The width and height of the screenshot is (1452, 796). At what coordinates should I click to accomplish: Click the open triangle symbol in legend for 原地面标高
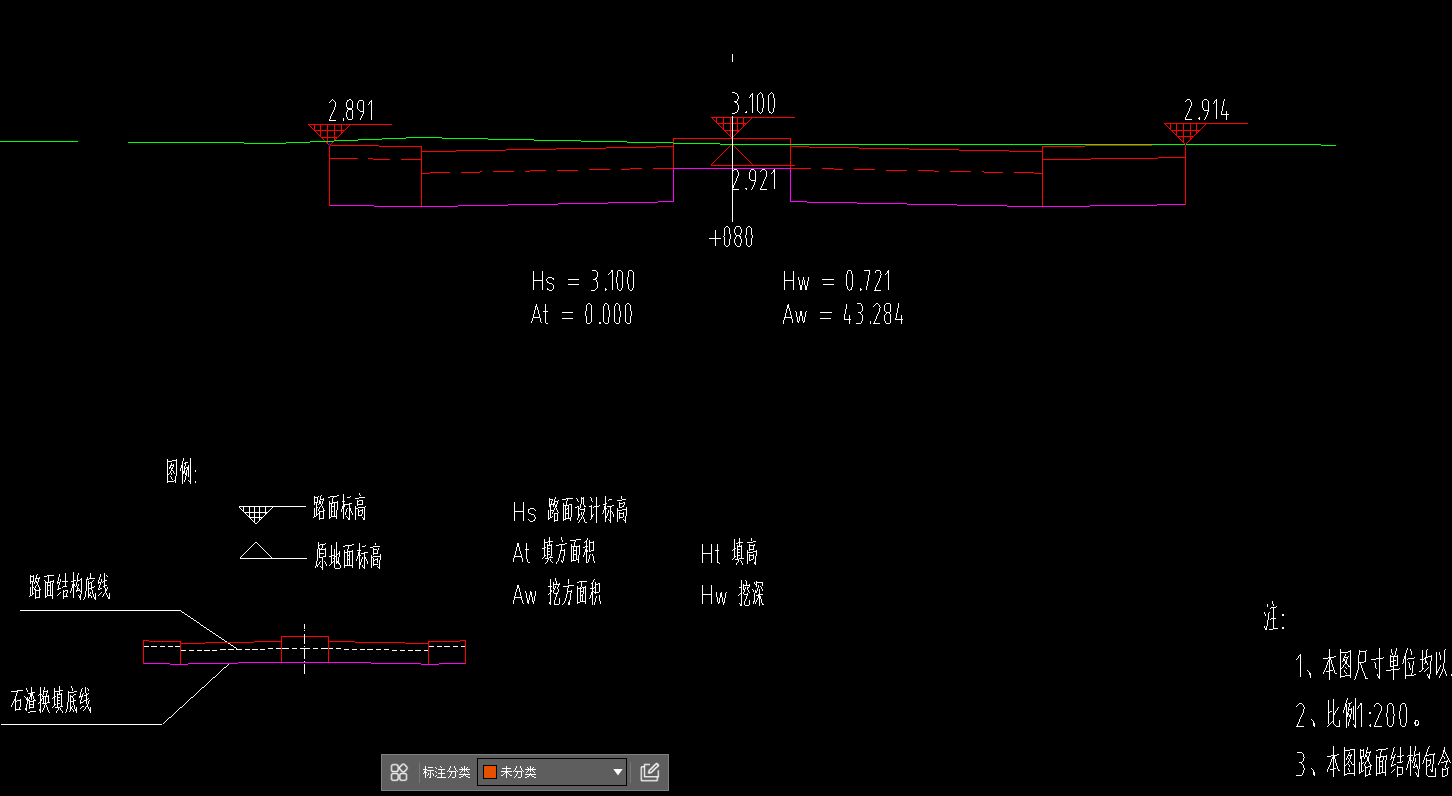point(257,550)
